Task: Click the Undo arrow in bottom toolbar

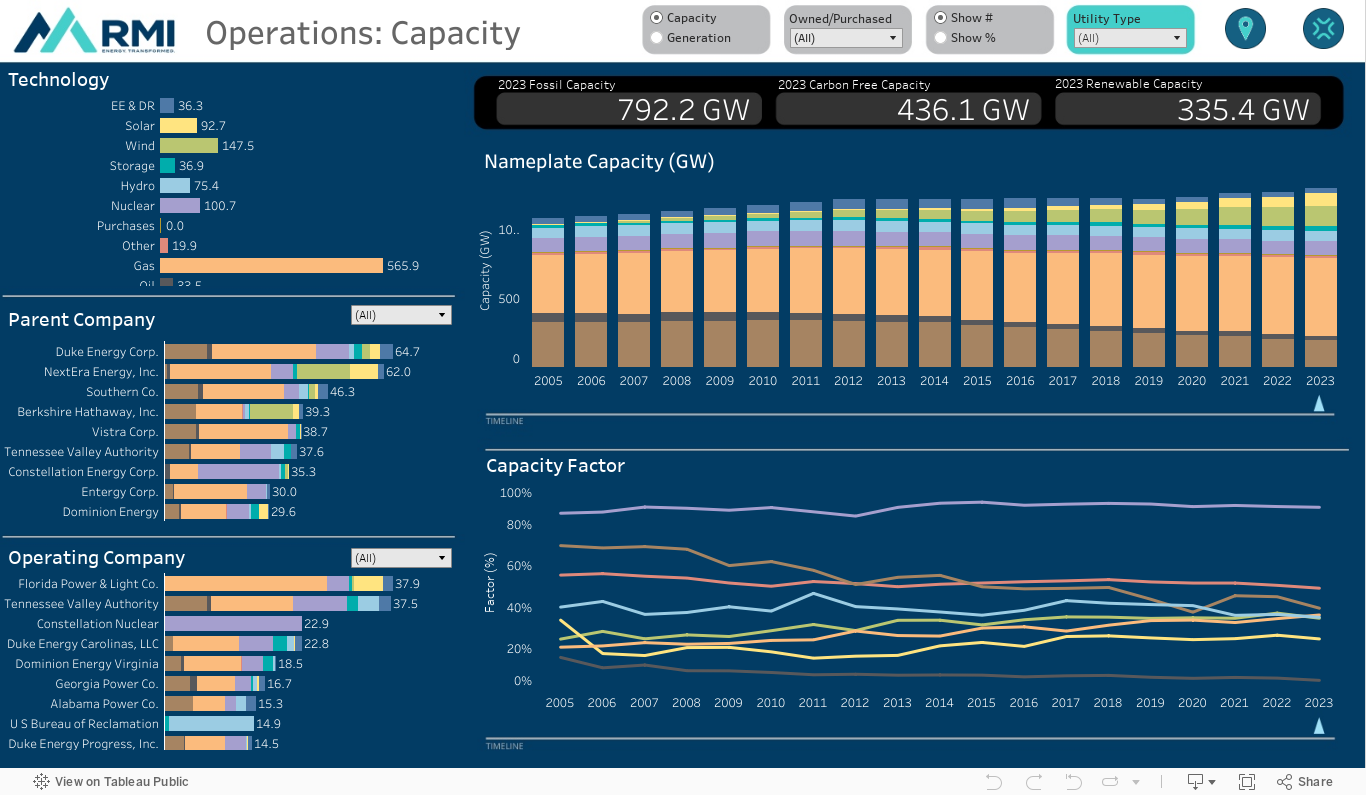Action: [993, 781]
